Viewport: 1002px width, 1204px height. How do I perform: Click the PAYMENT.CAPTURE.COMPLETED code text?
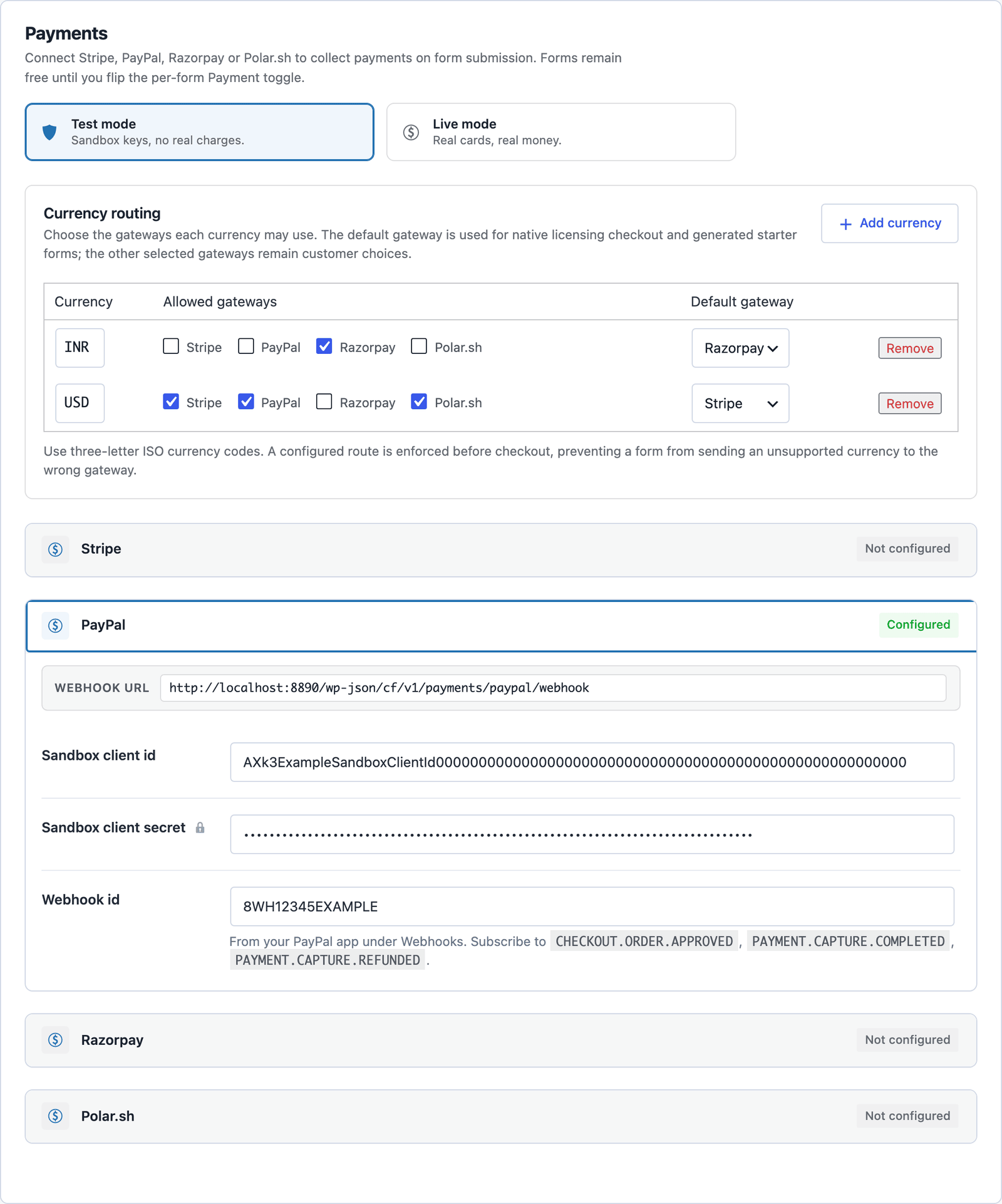point(849,942)
